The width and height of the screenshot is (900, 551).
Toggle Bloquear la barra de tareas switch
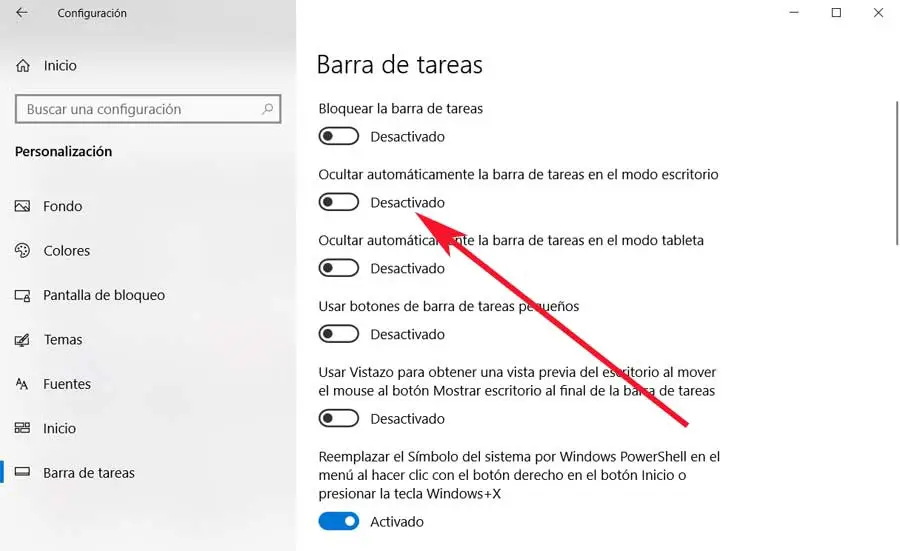[339, 136]
